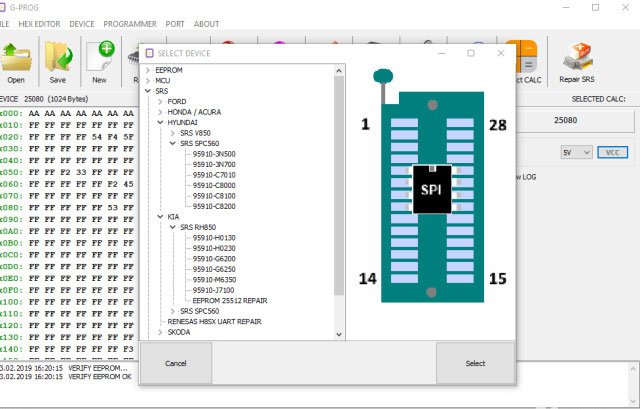Open the 5V voltage dropdown
640x409 pixels.
click(x=576, y=153)
